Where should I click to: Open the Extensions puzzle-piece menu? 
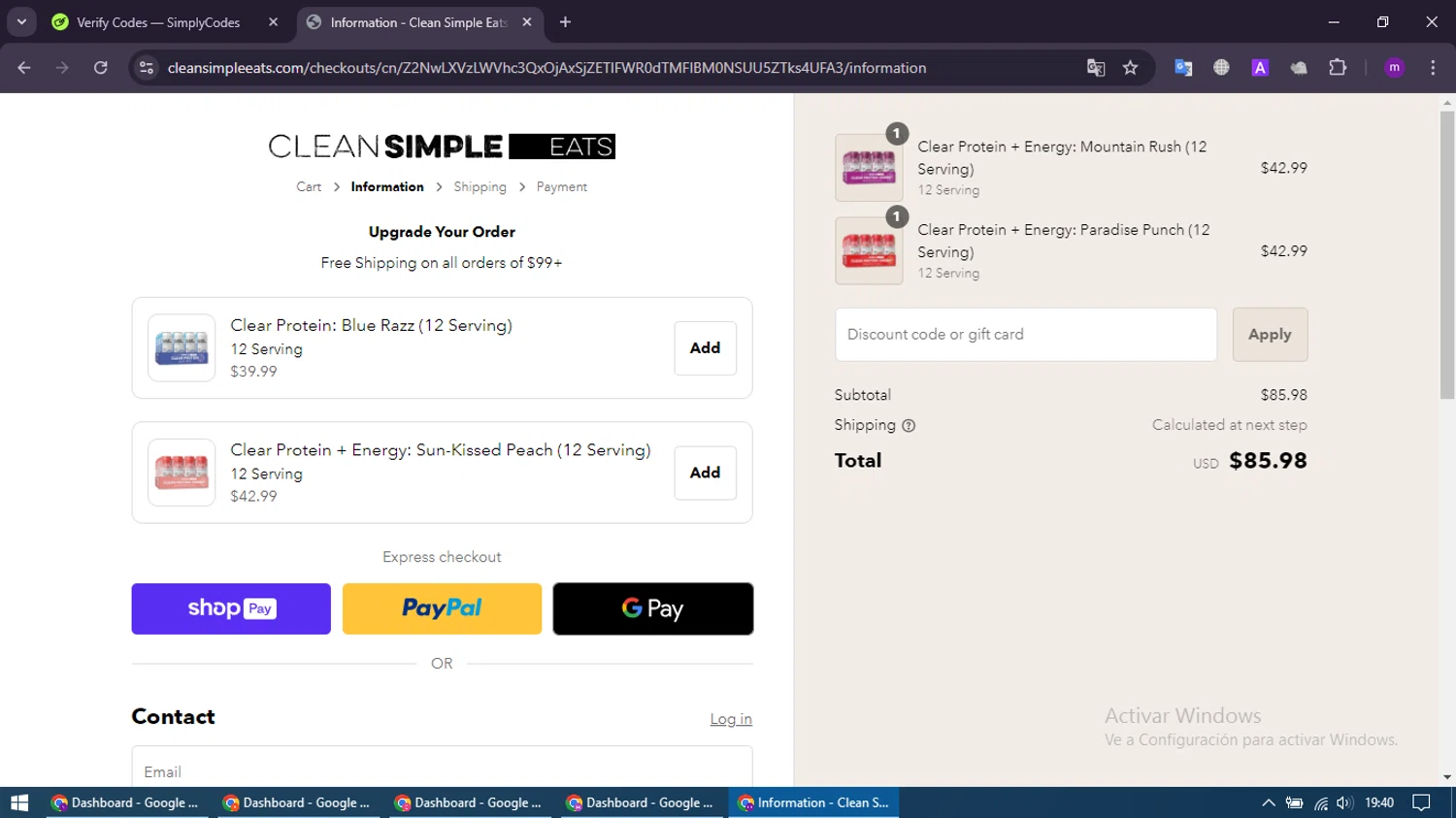pos(1338,68)
